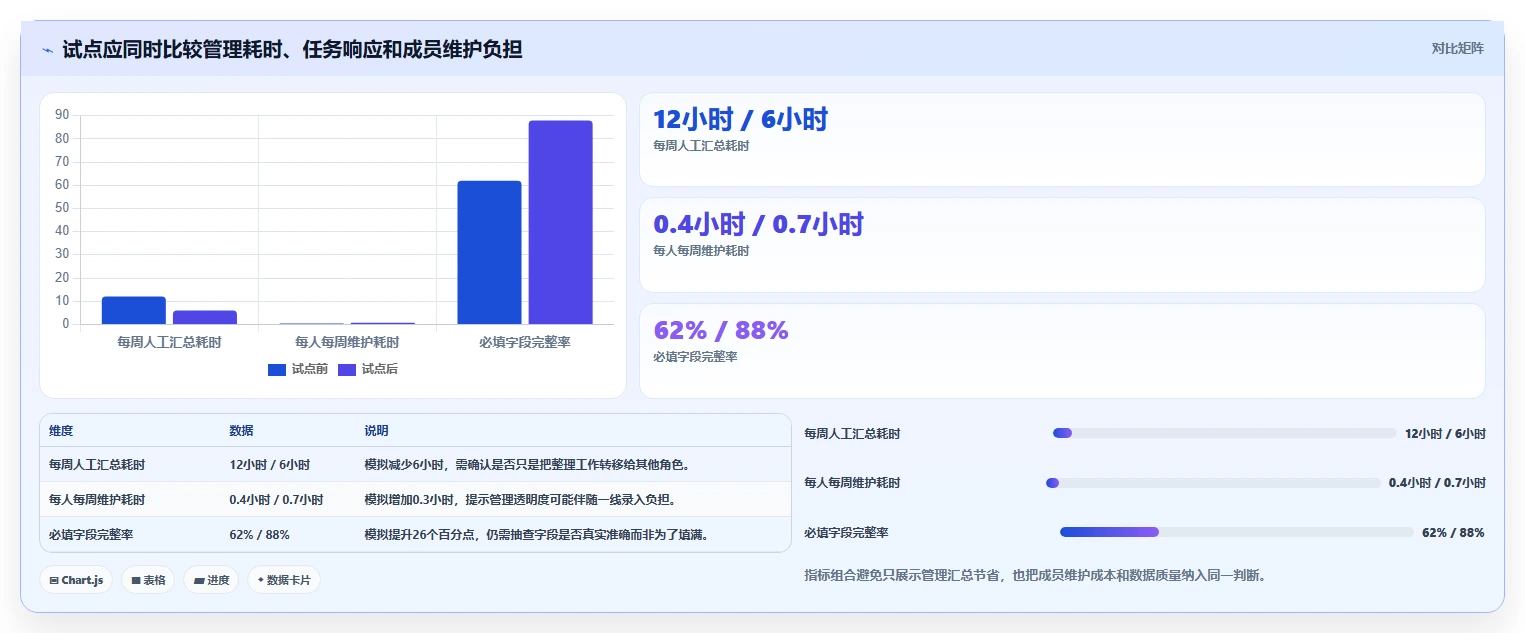Click the chart x-axis label 每周人工汇总耗时

[169, 342]
